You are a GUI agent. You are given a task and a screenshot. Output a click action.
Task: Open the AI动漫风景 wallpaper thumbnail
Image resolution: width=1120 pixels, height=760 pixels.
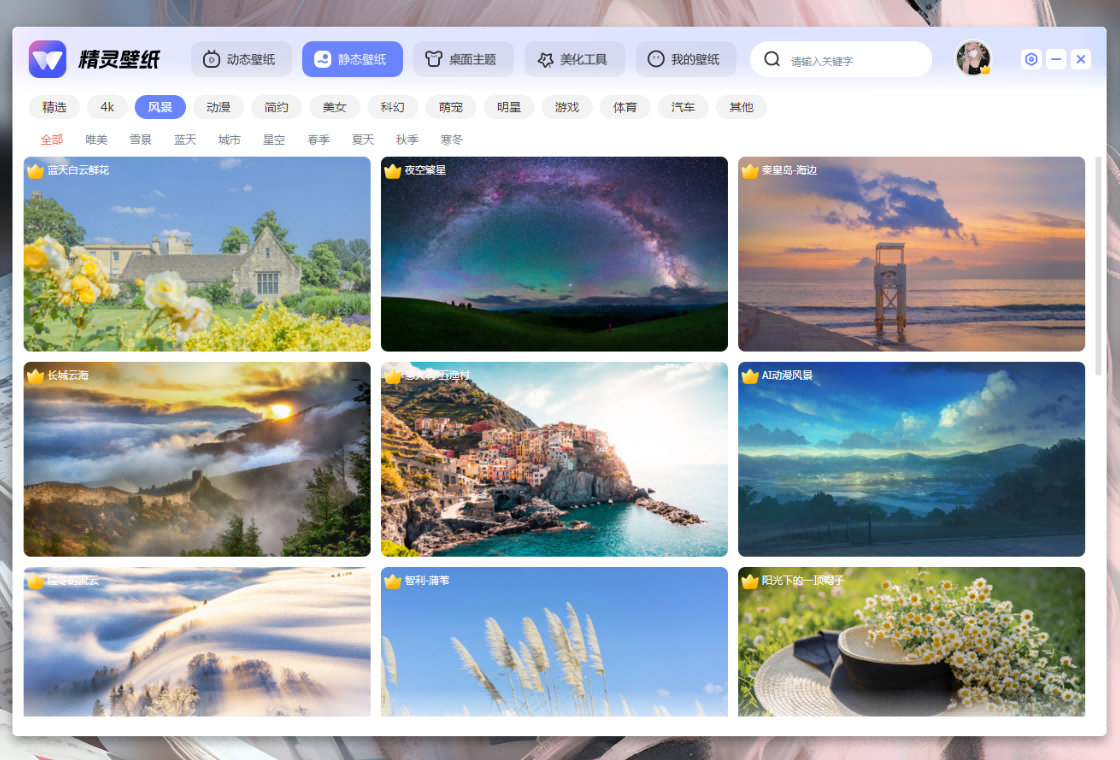(x=911, y=459)
